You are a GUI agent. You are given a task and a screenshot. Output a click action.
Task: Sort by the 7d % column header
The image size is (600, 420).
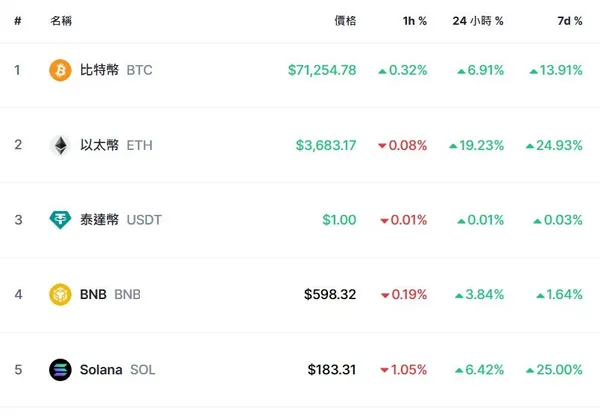[x=570, y=20]
